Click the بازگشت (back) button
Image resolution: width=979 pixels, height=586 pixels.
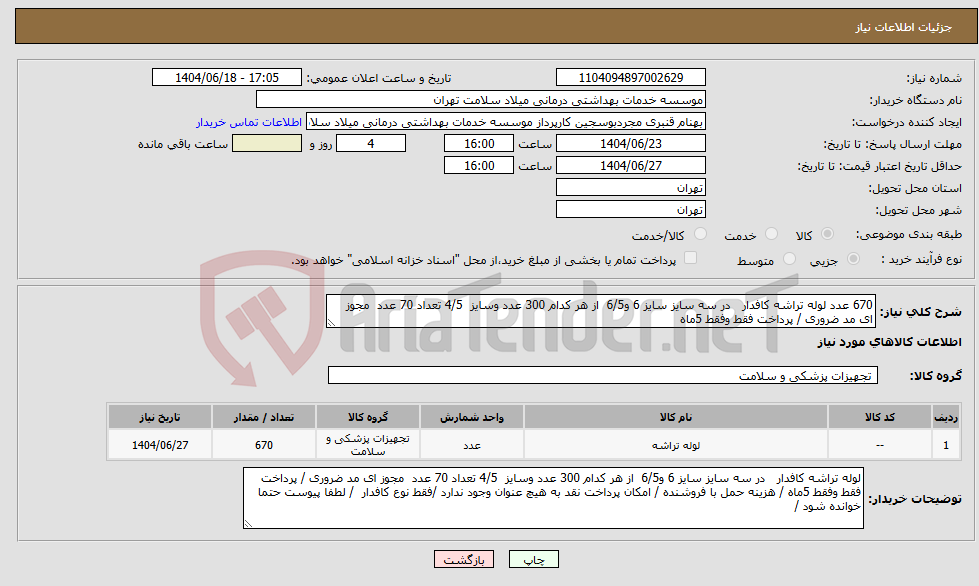point(466,559)
